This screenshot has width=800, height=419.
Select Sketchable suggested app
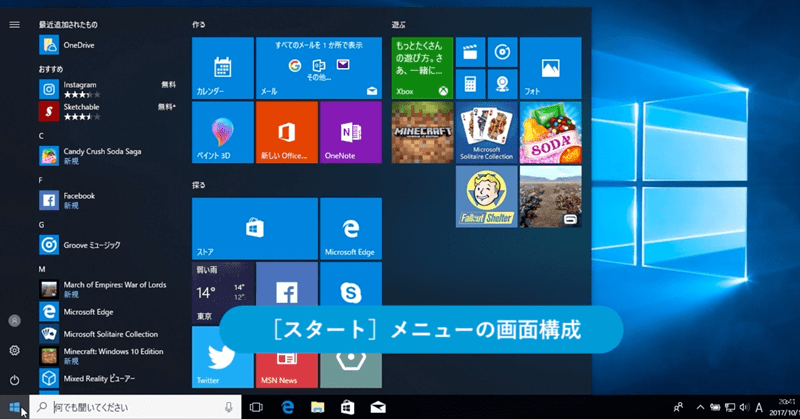pyautogui.click(x=108, y=111)
